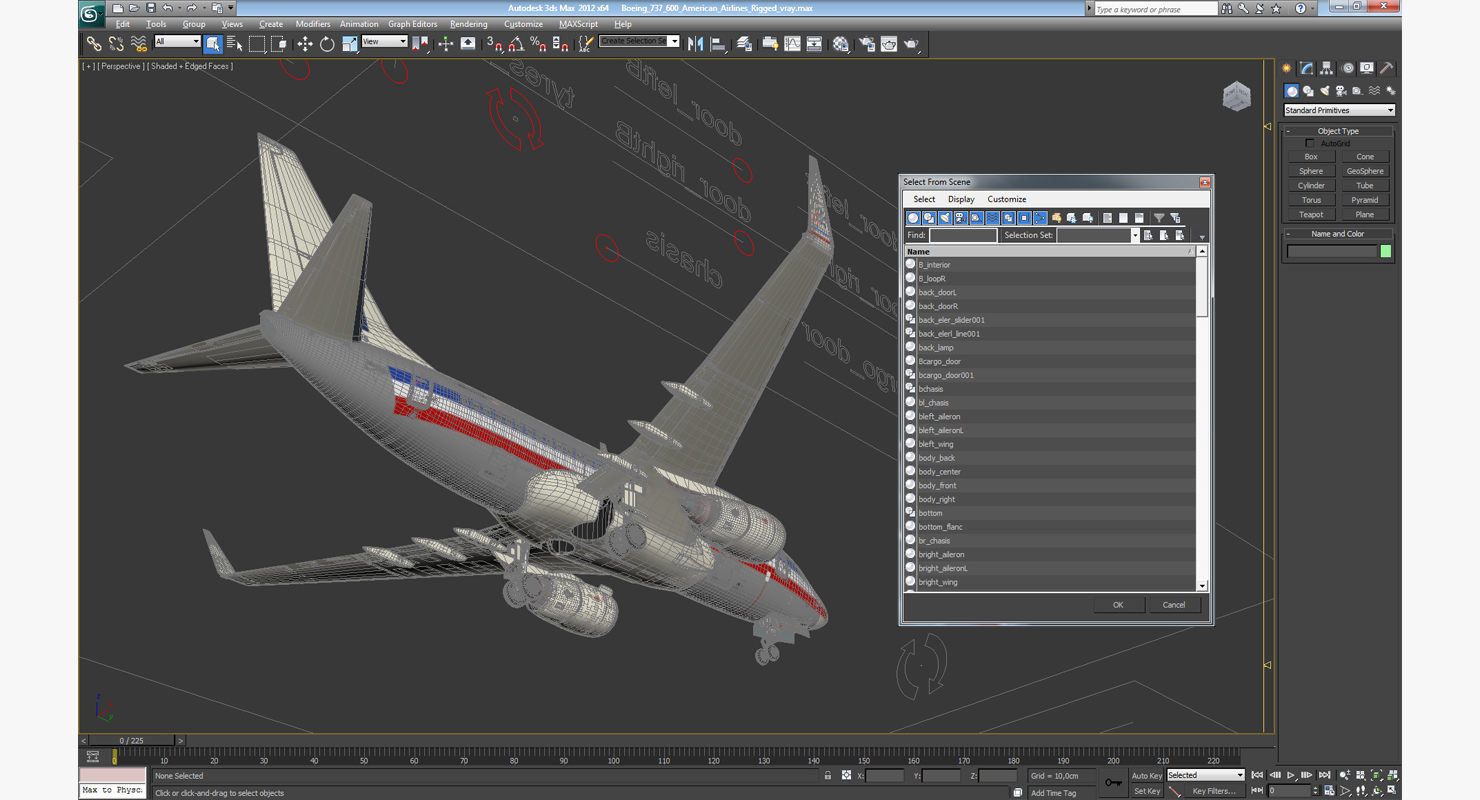1480x800 pixels.
Task: Toggle Display Bone Objects filter
Action: (1040, 217)
